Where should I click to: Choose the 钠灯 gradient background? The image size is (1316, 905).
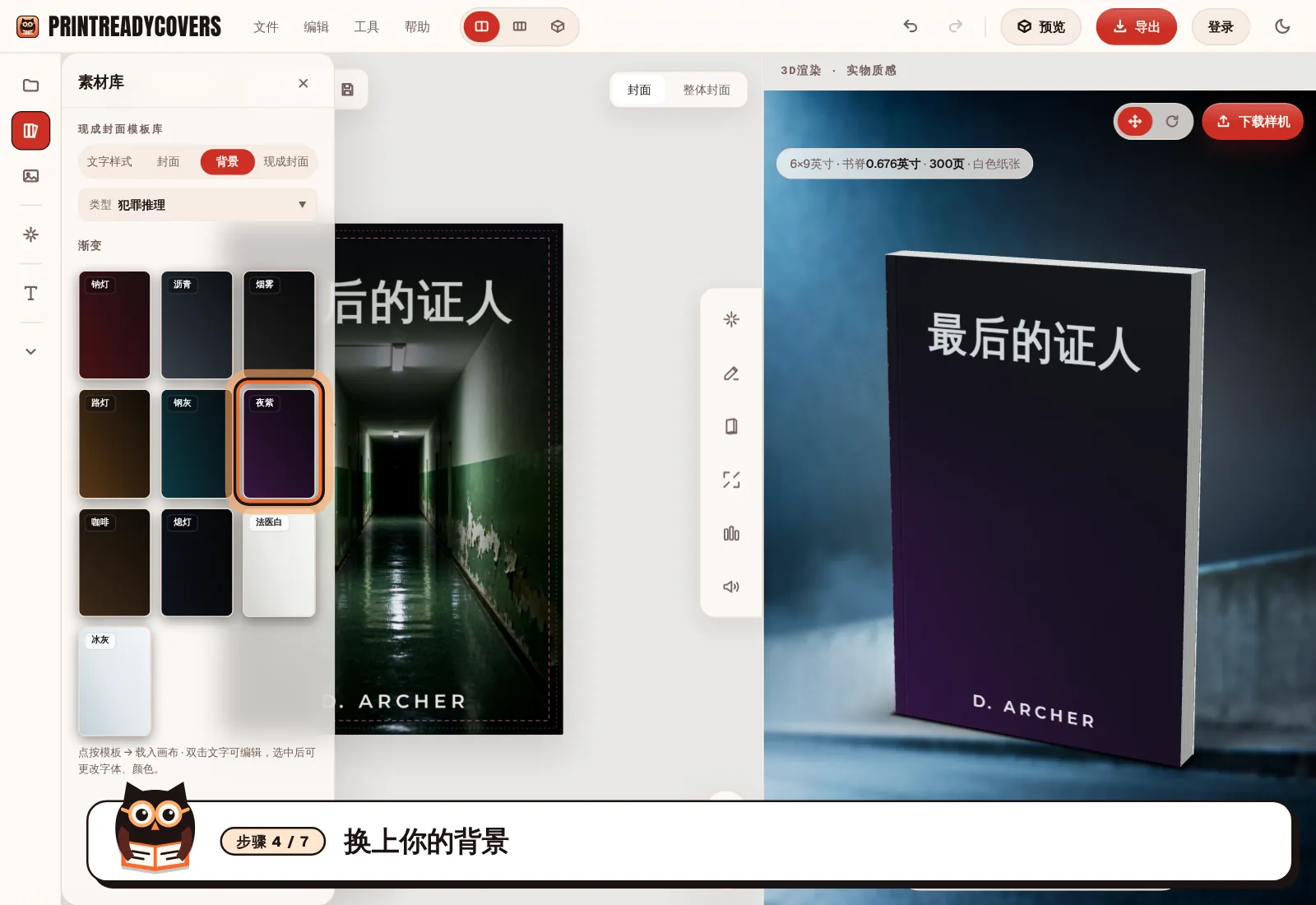coord(114,325)
